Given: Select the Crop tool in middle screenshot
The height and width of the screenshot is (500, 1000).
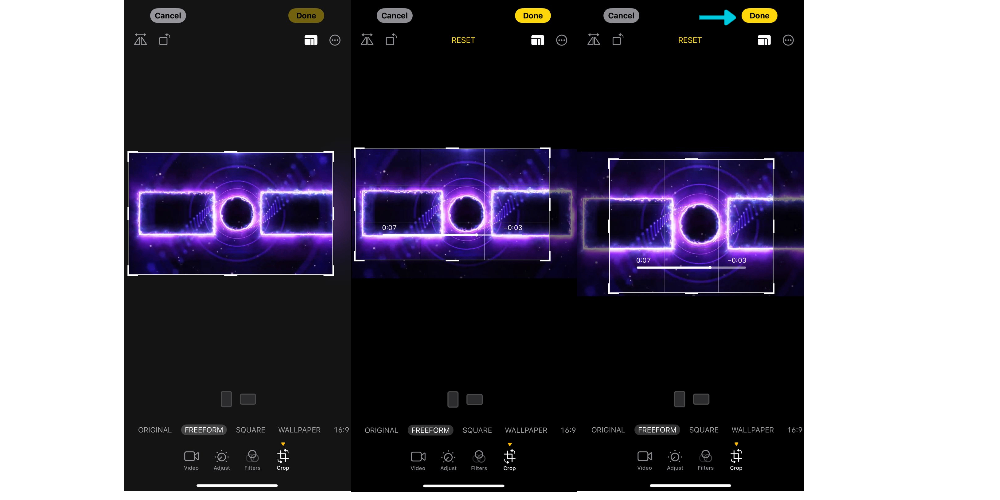Looking at the screenshot, I should pos(510,460).
